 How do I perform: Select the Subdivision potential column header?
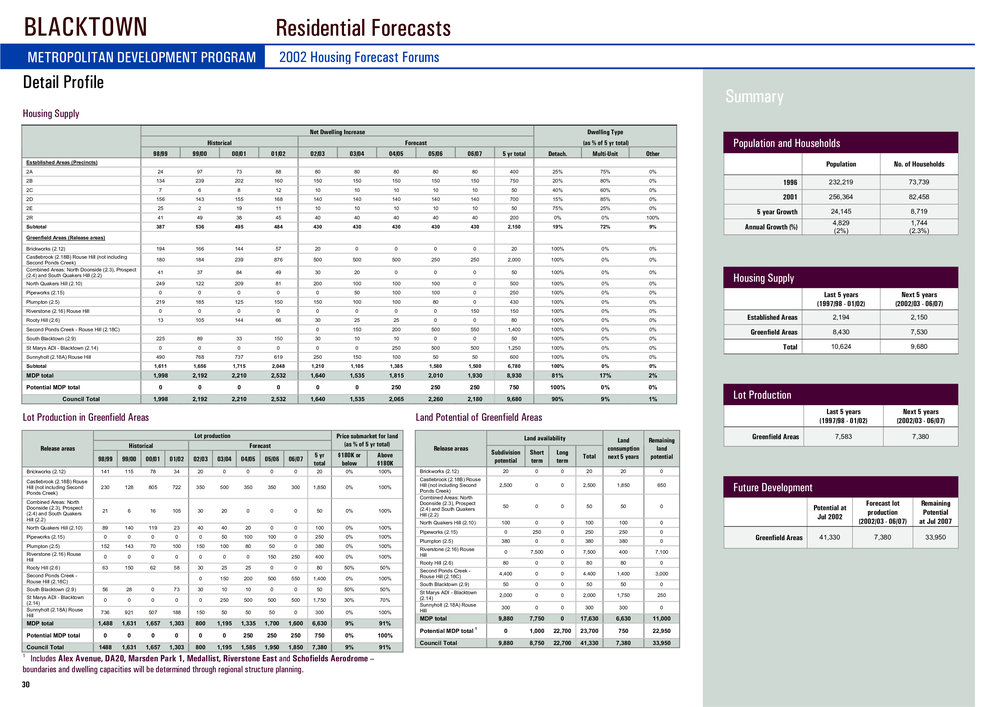[x=505, y=456]
